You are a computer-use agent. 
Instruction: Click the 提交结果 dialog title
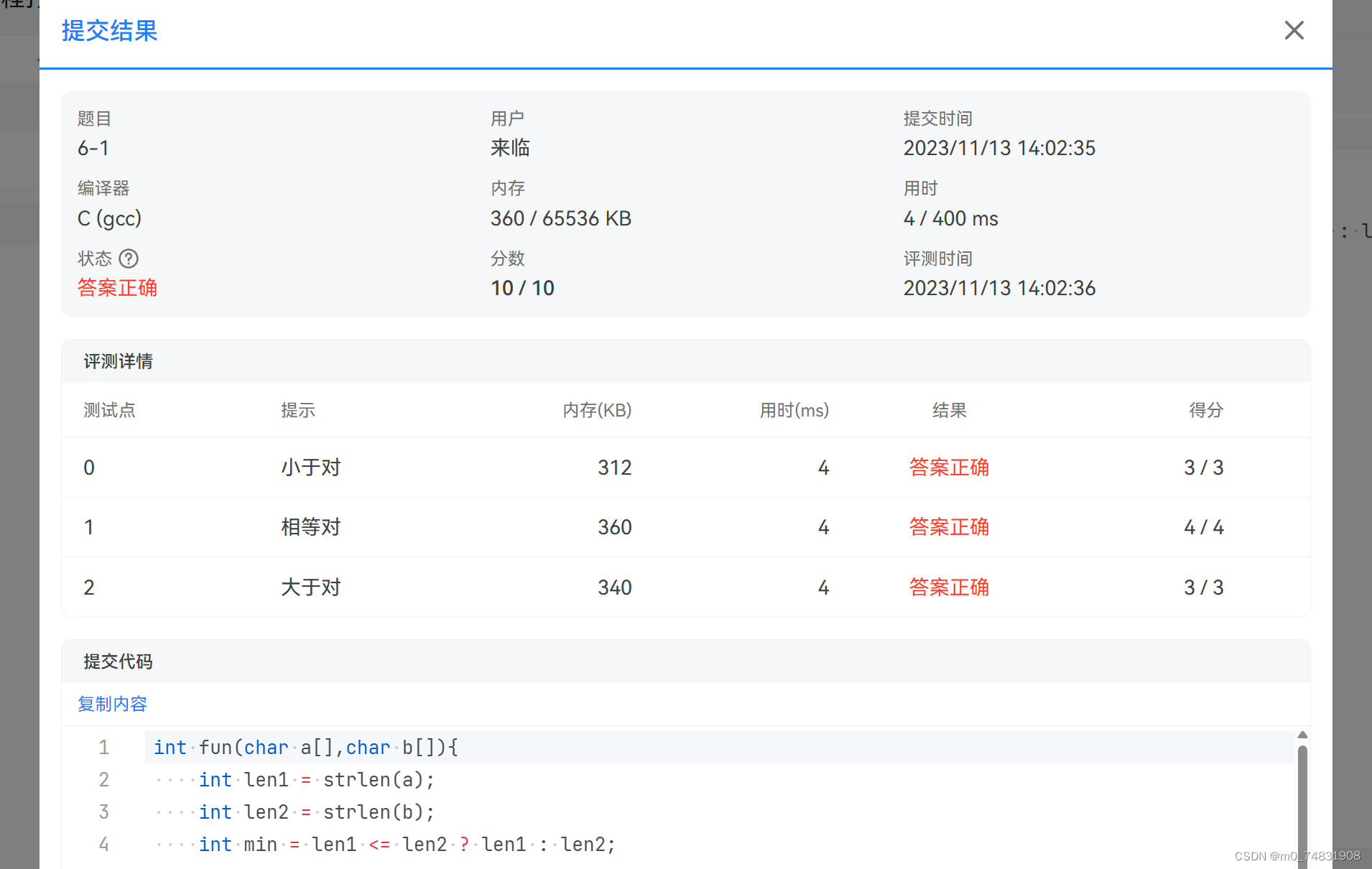(x=109, y=31)
